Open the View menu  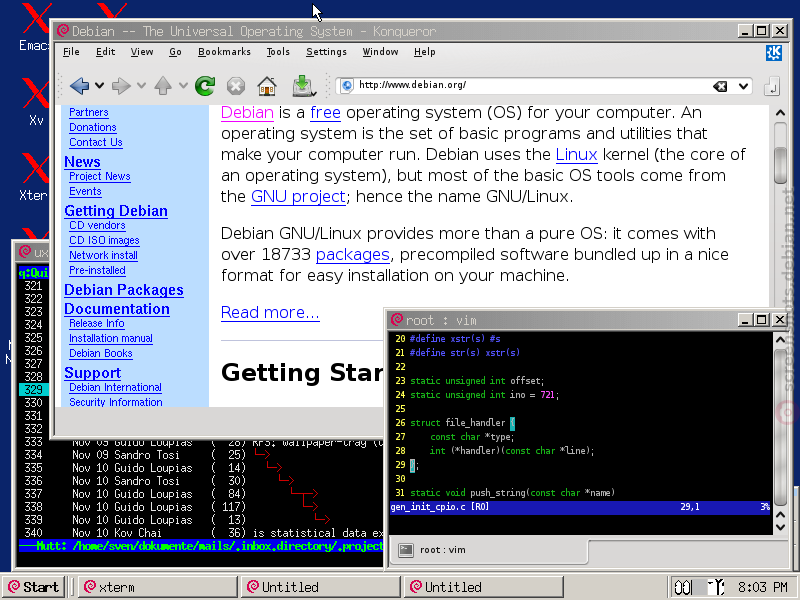[x=141, y=52]
